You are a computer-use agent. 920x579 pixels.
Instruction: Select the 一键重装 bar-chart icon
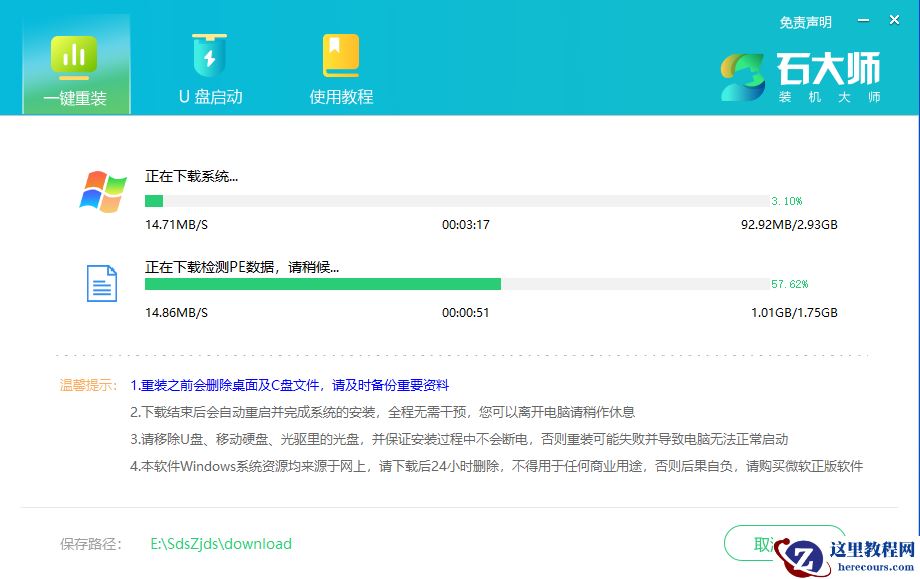tap(75, 55)
